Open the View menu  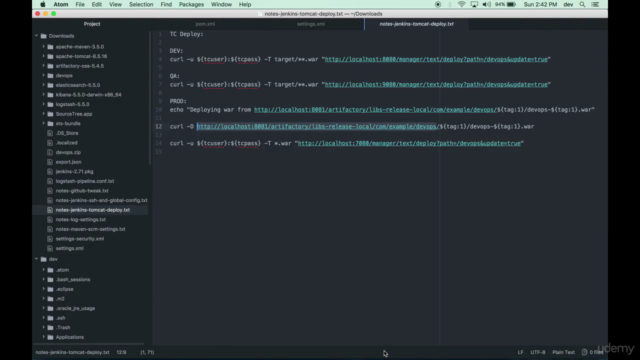point(116,4)
